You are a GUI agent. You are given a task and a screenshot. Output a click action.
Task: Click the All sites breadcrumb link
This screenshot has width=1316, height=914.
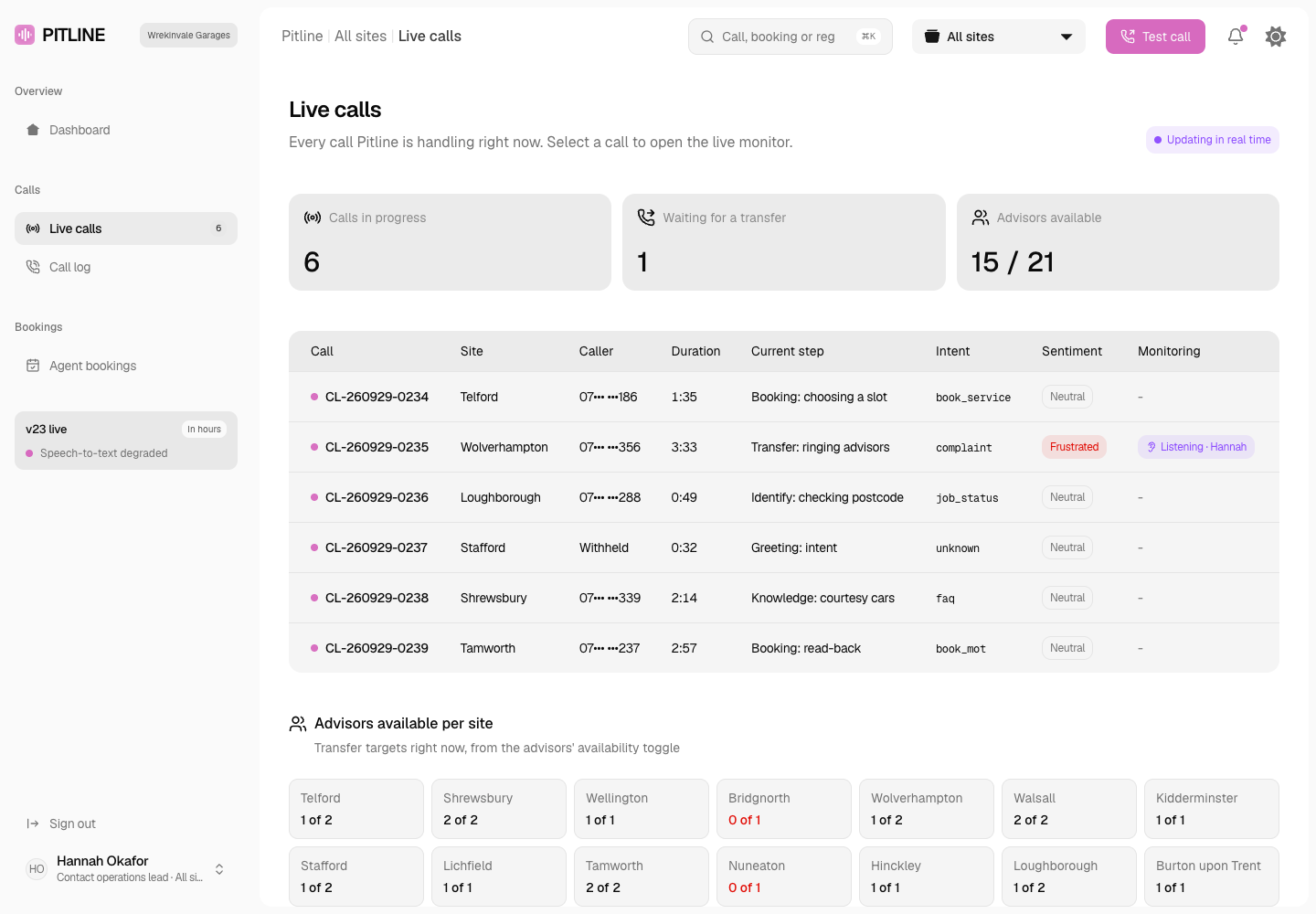360,37
